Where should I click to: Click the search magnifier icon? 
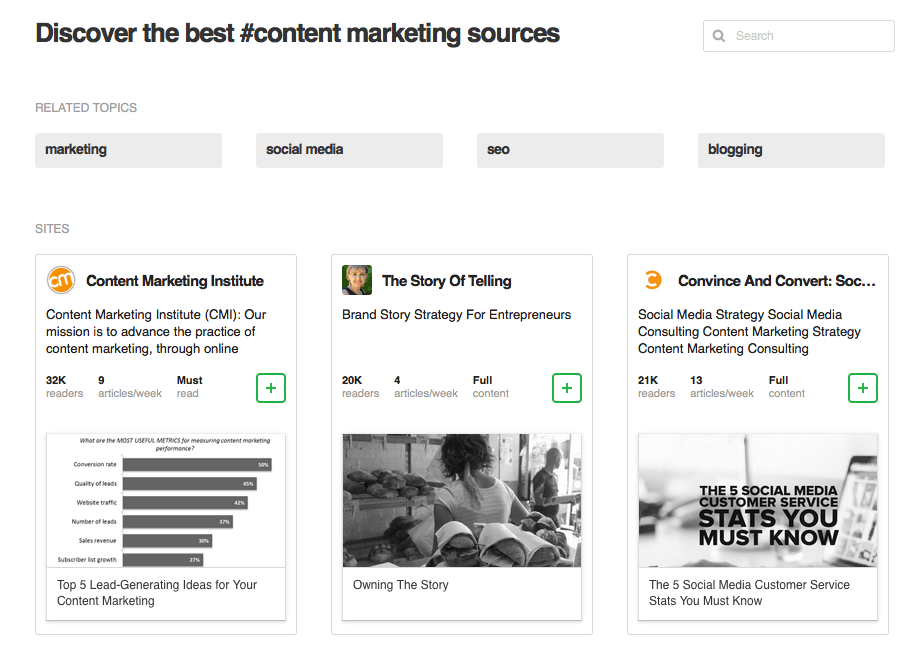click(x=719, y=36)
